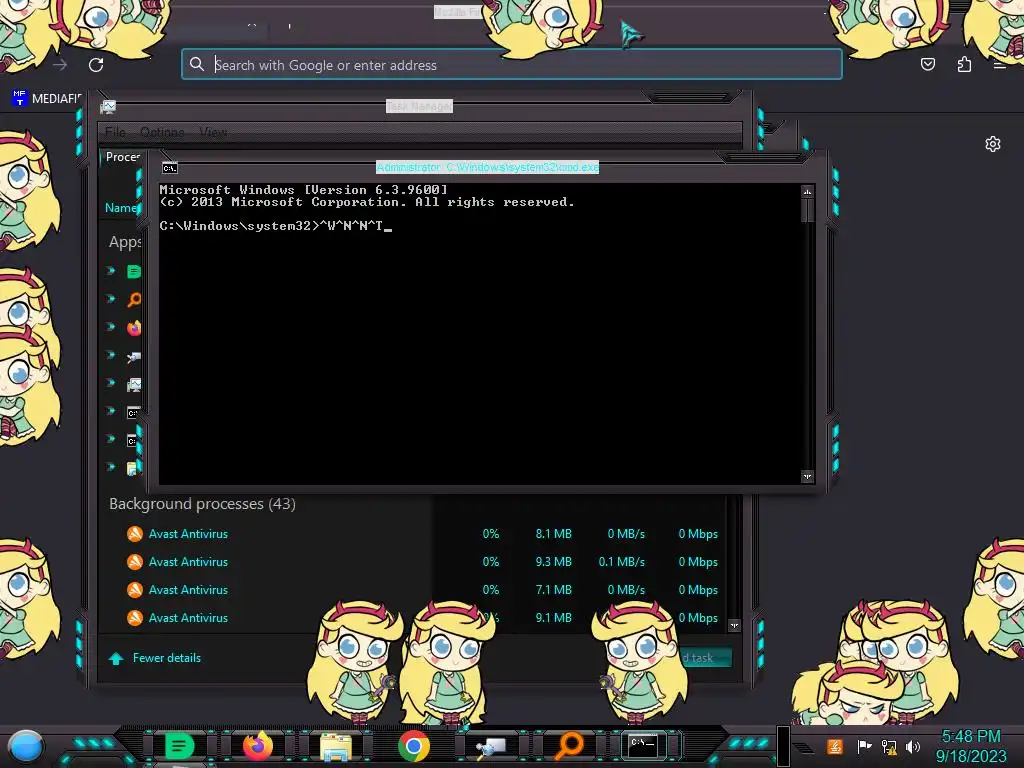1024x768 pixels.
Task: Expand the green notes app row
Action: [x=111, y=270]
